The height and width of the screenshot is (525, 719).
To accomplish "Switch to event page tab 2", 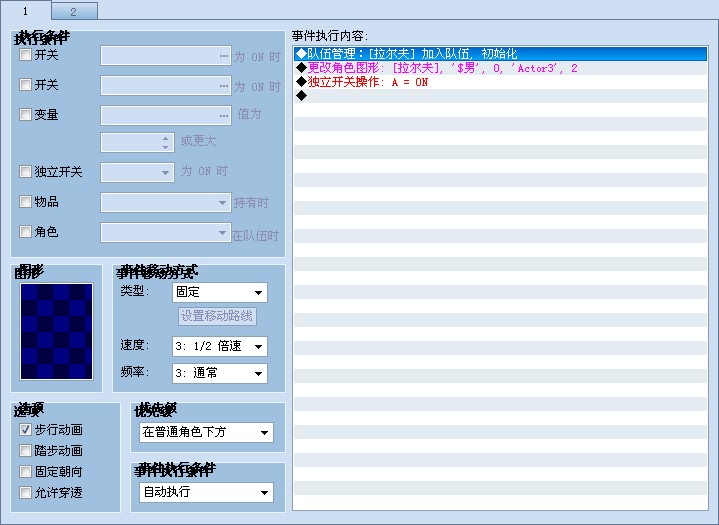I will 74,11.
